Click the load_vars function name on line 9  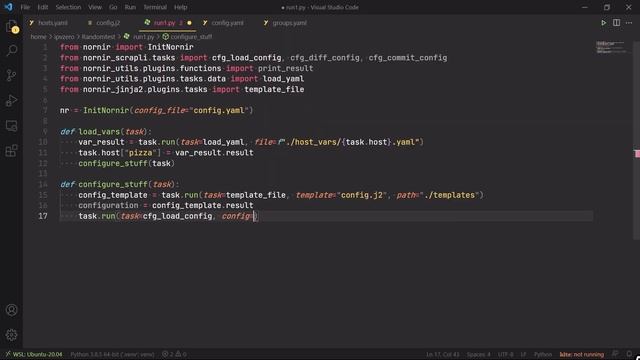coord(99,131)
